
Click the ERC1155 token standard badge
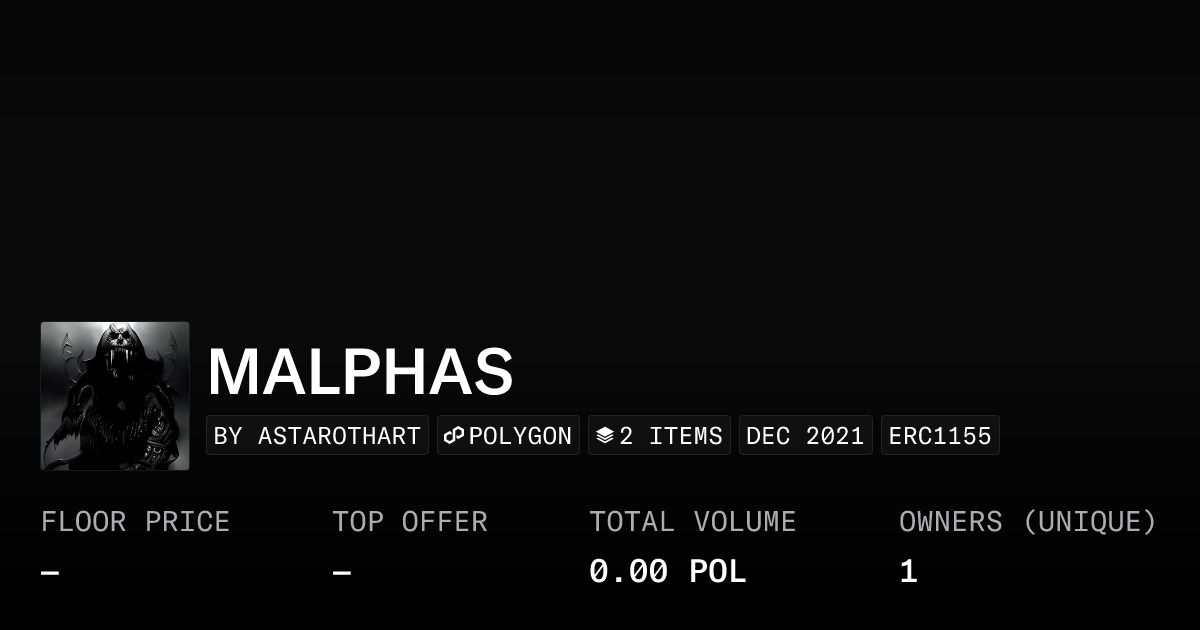coord(940,436)
